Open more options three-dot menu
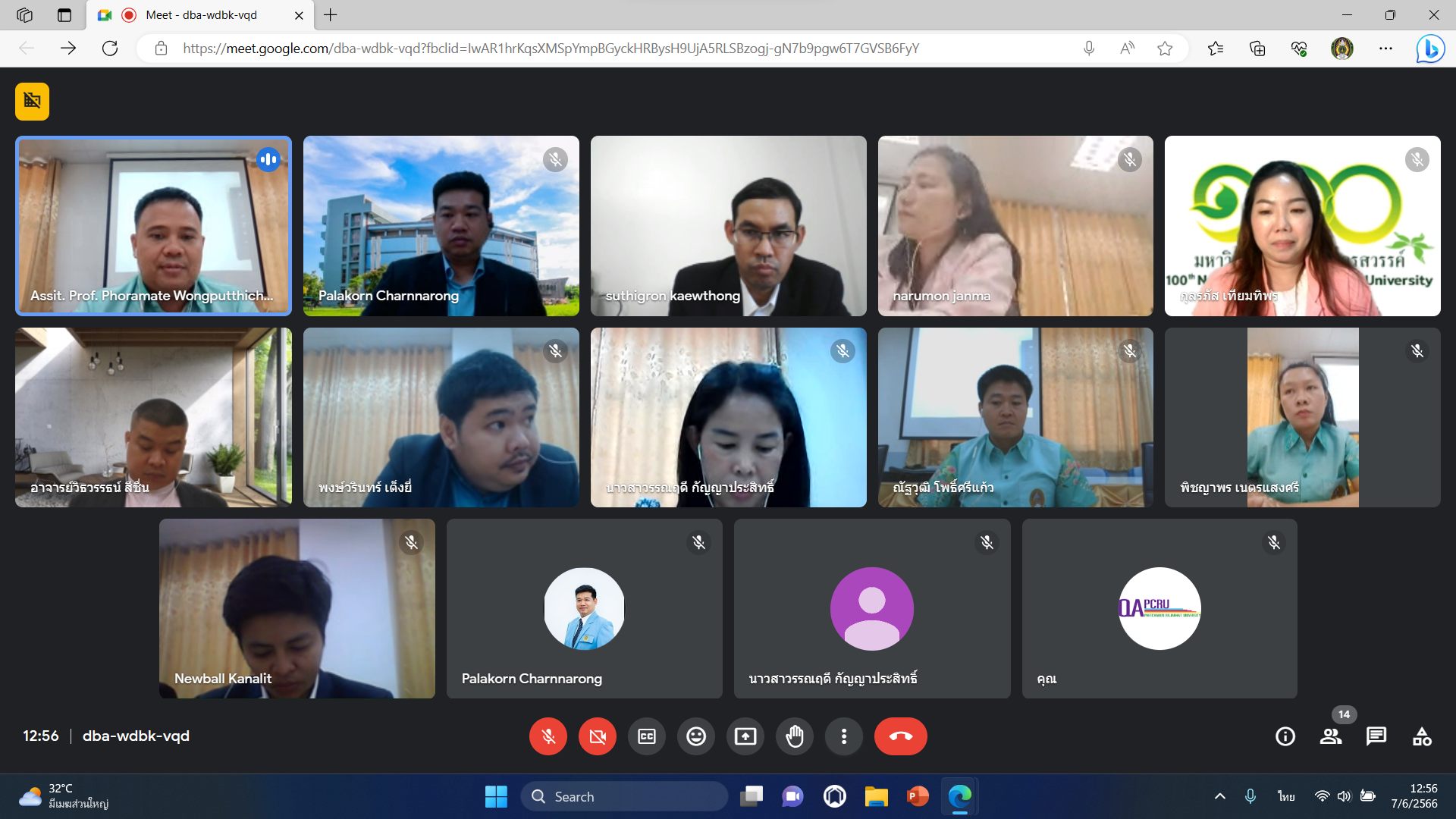 [x=843, y=736]
